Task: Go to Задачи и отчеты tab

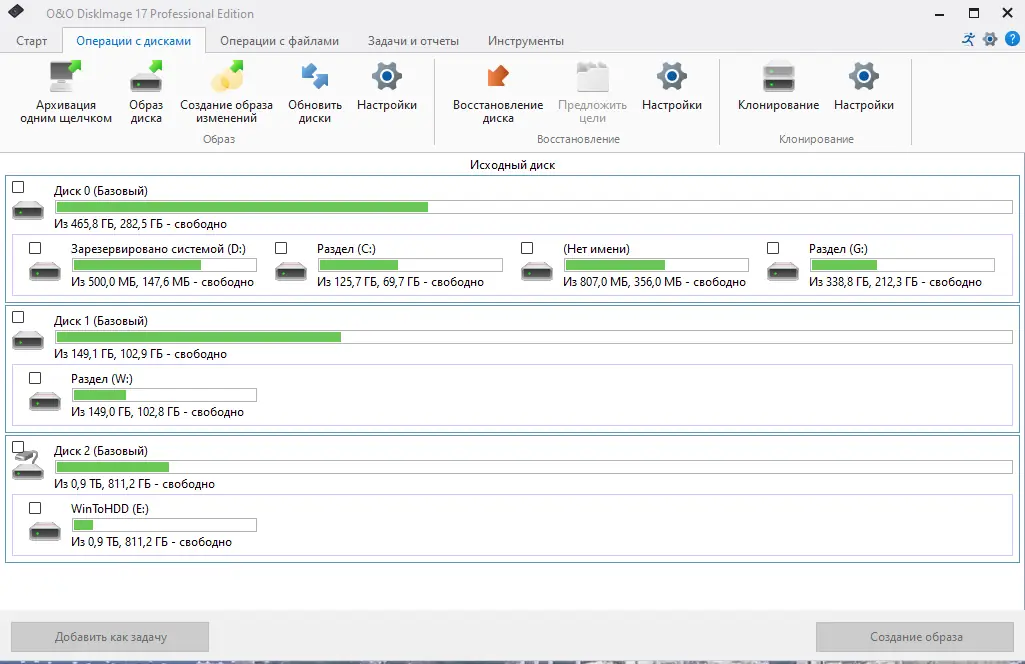Action: click(x=413, y=41)
